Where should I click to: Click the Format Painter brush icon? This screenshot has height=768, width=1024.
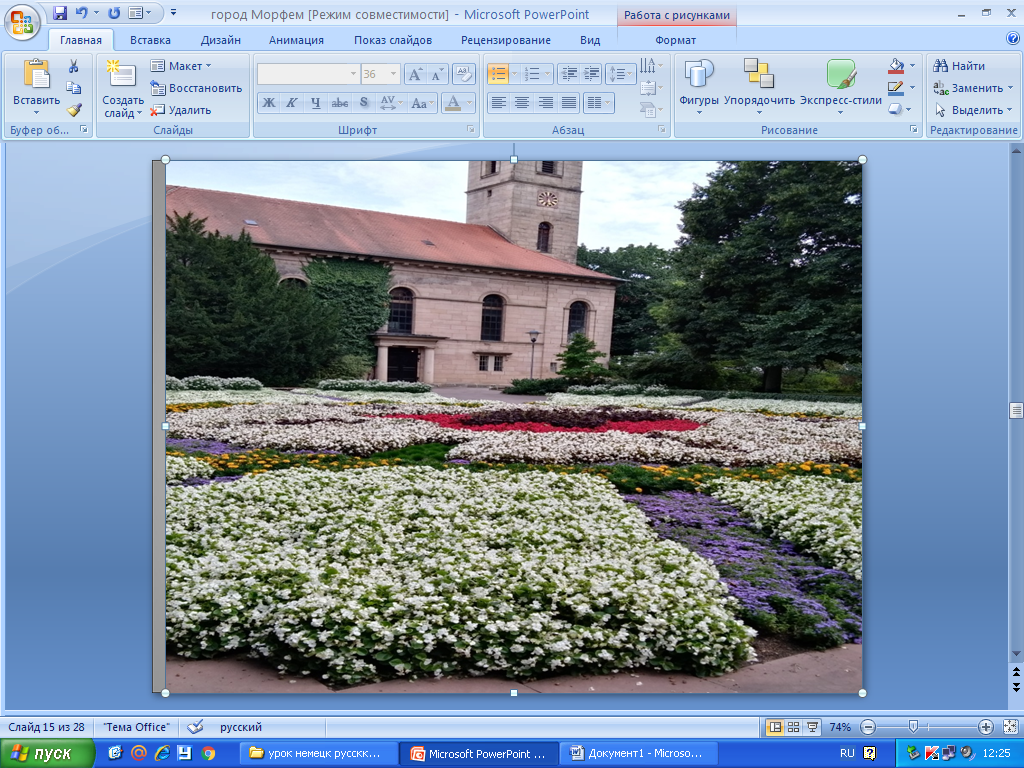pyautogui.click(x=74, y=110)
